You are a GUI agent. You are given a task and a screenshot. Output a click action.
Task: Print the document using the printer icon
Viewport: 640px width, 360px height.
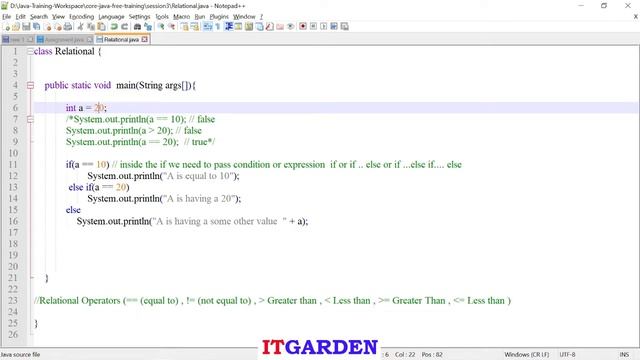pos(68,27)
